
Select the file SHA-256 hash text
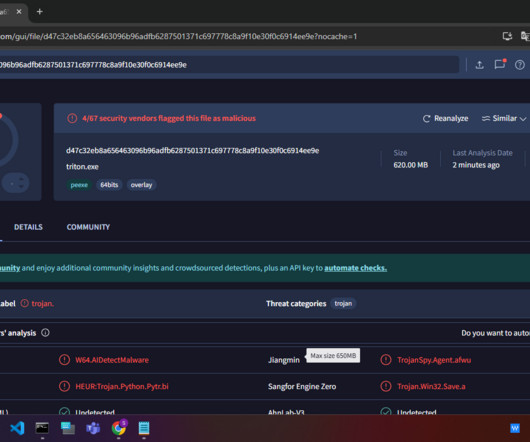coord(192,150)
